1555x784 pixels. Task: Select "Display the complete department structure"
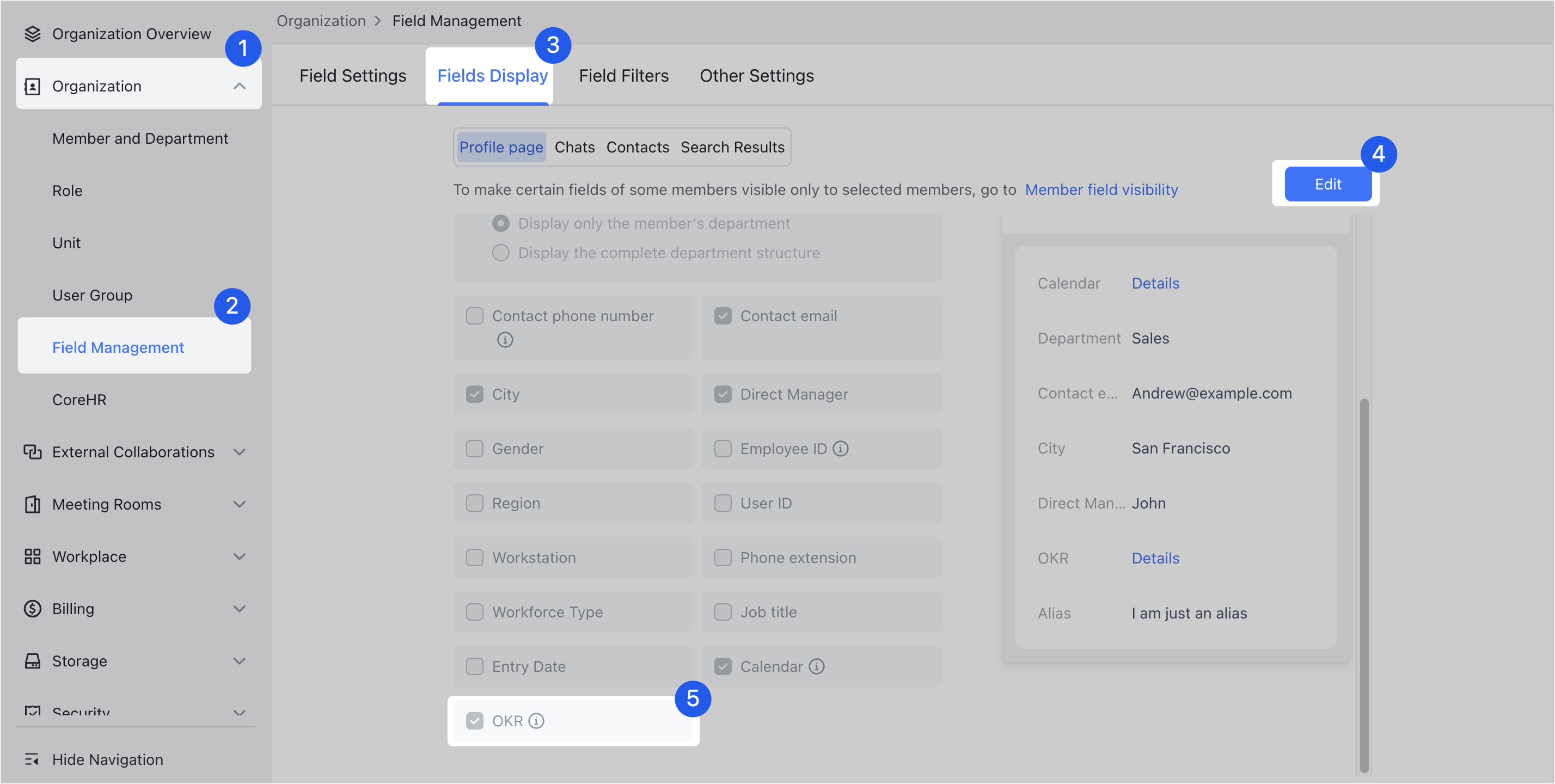coord(500,252)
